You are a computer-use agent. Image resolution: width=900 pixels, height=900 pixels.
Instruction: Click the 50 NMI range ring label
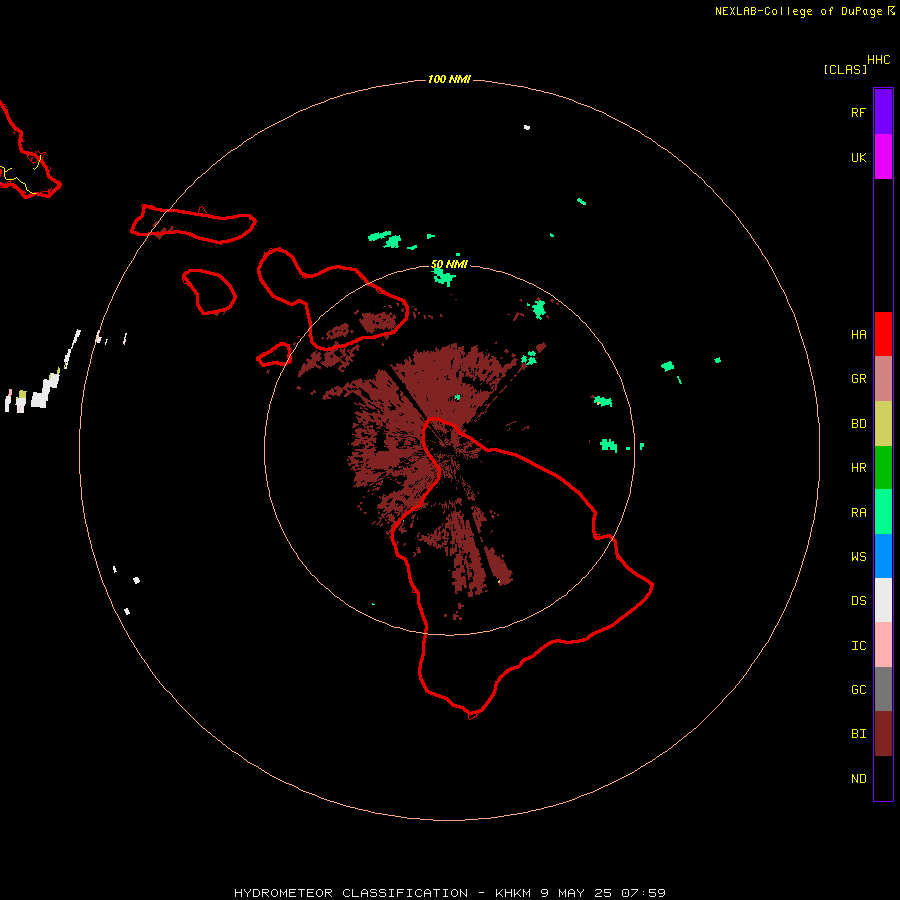coord(449,265)
